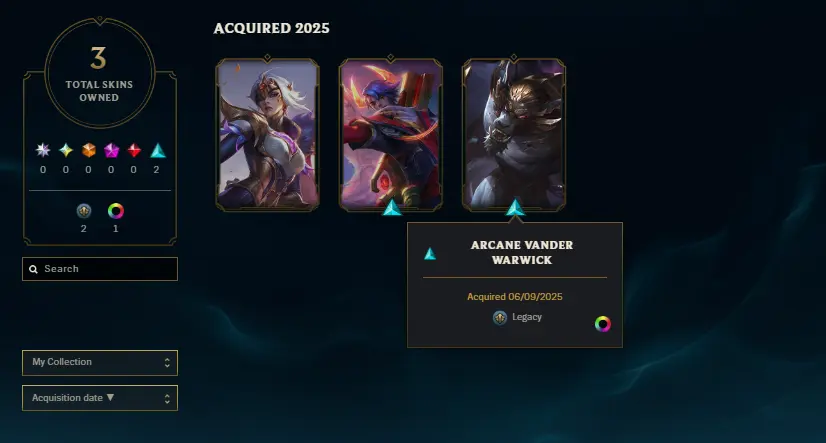Select the middle red-armored skin card

(x=390, y=134)
